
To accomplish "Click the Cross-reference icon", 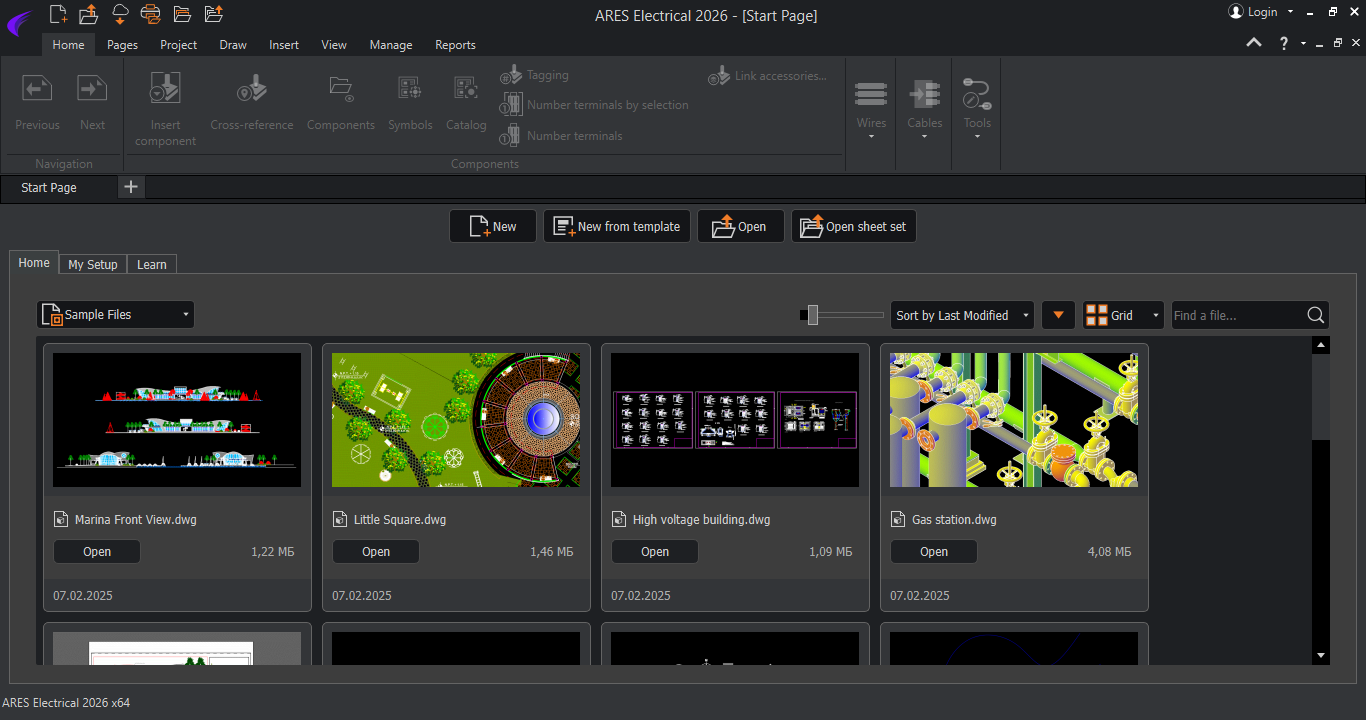I will click(252, 89).
